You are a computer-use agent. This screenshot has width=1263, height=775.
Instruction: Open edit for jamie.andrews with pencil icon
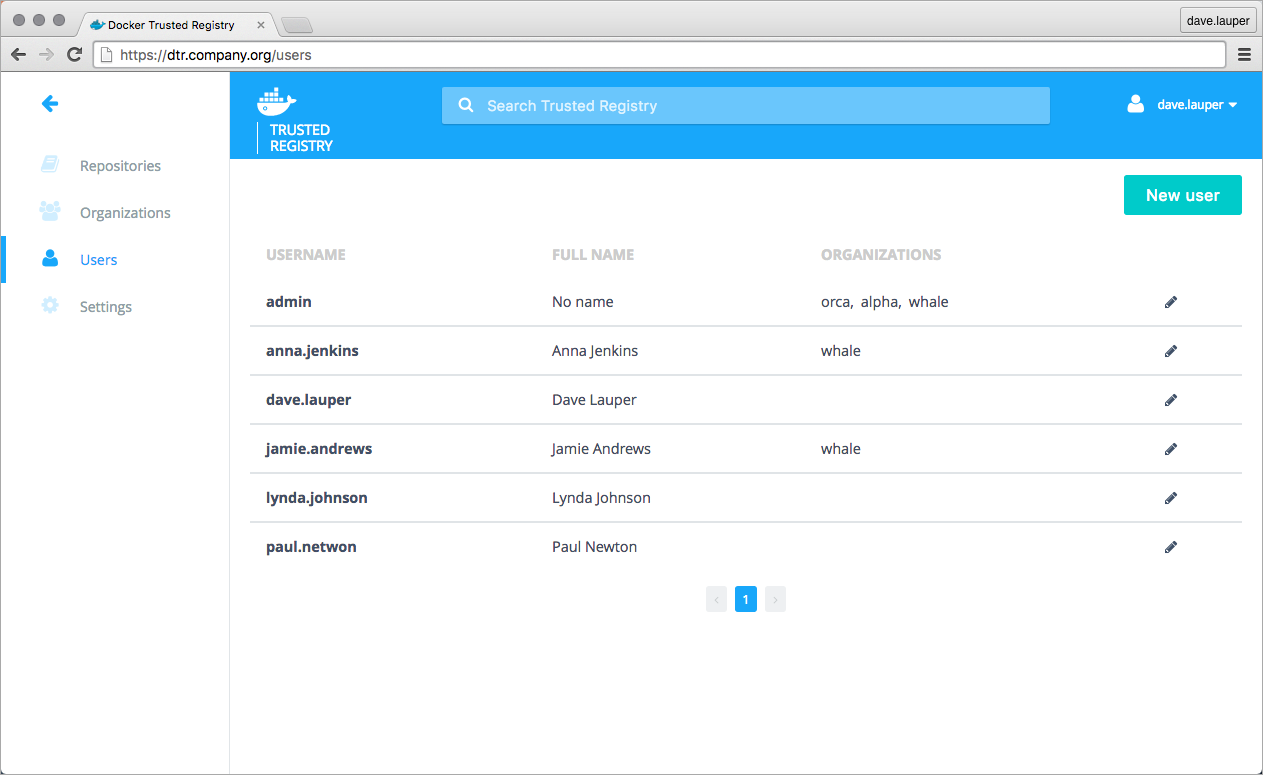(1171, 449)
